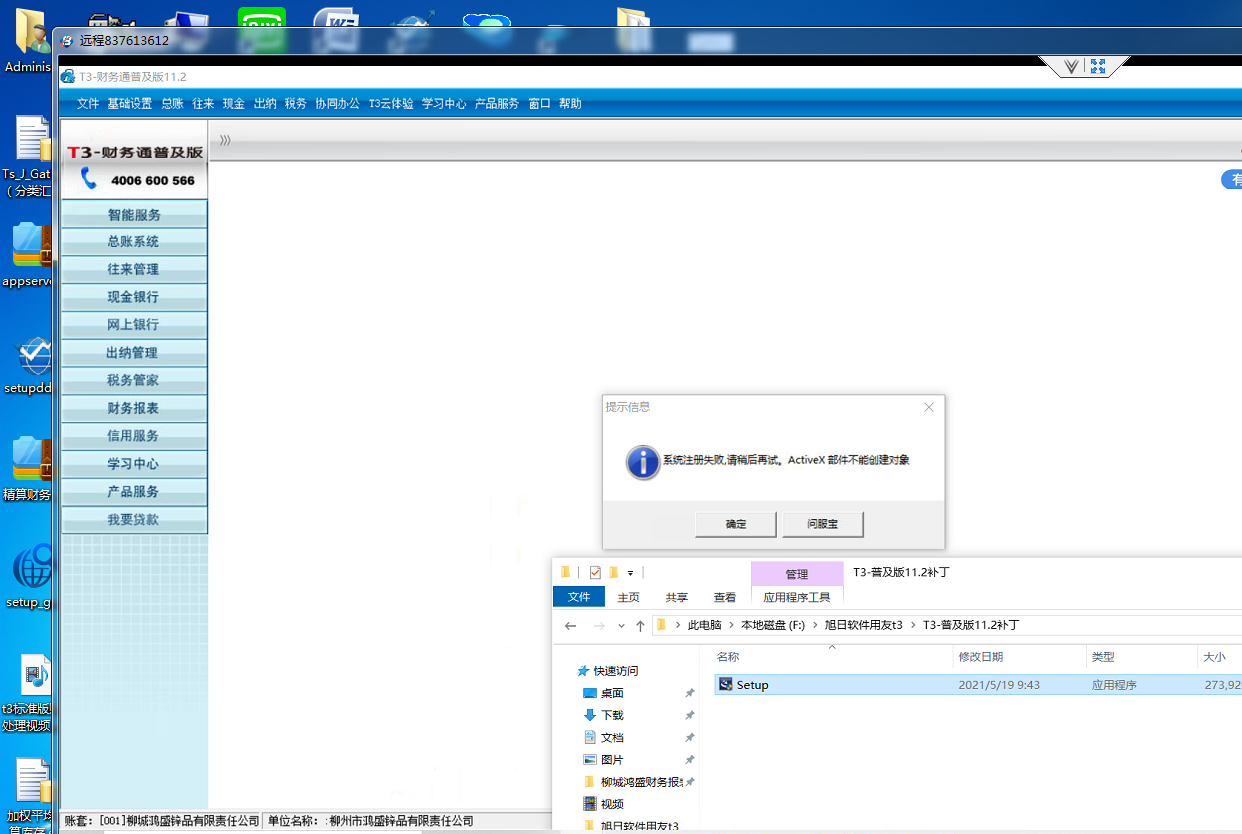Click the Explorer up-one-level arrow
The width and height of the screenshot is (1242, 834).
[x=640, y=625]
